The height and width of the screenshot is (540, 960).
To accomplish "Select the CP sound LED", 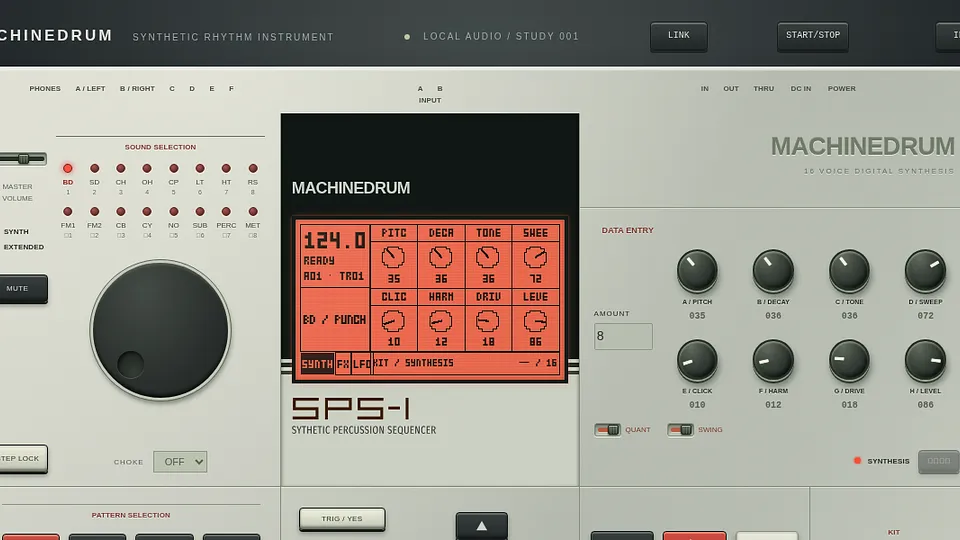I will pos(174,168).
